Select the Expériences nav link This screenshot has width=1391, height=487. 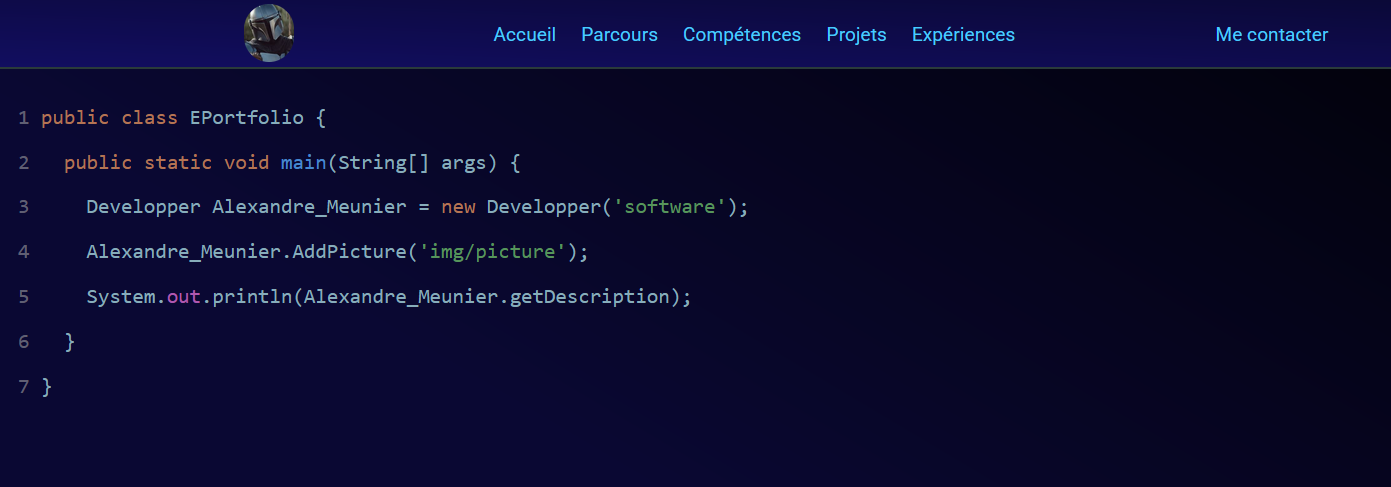(963, 35)
